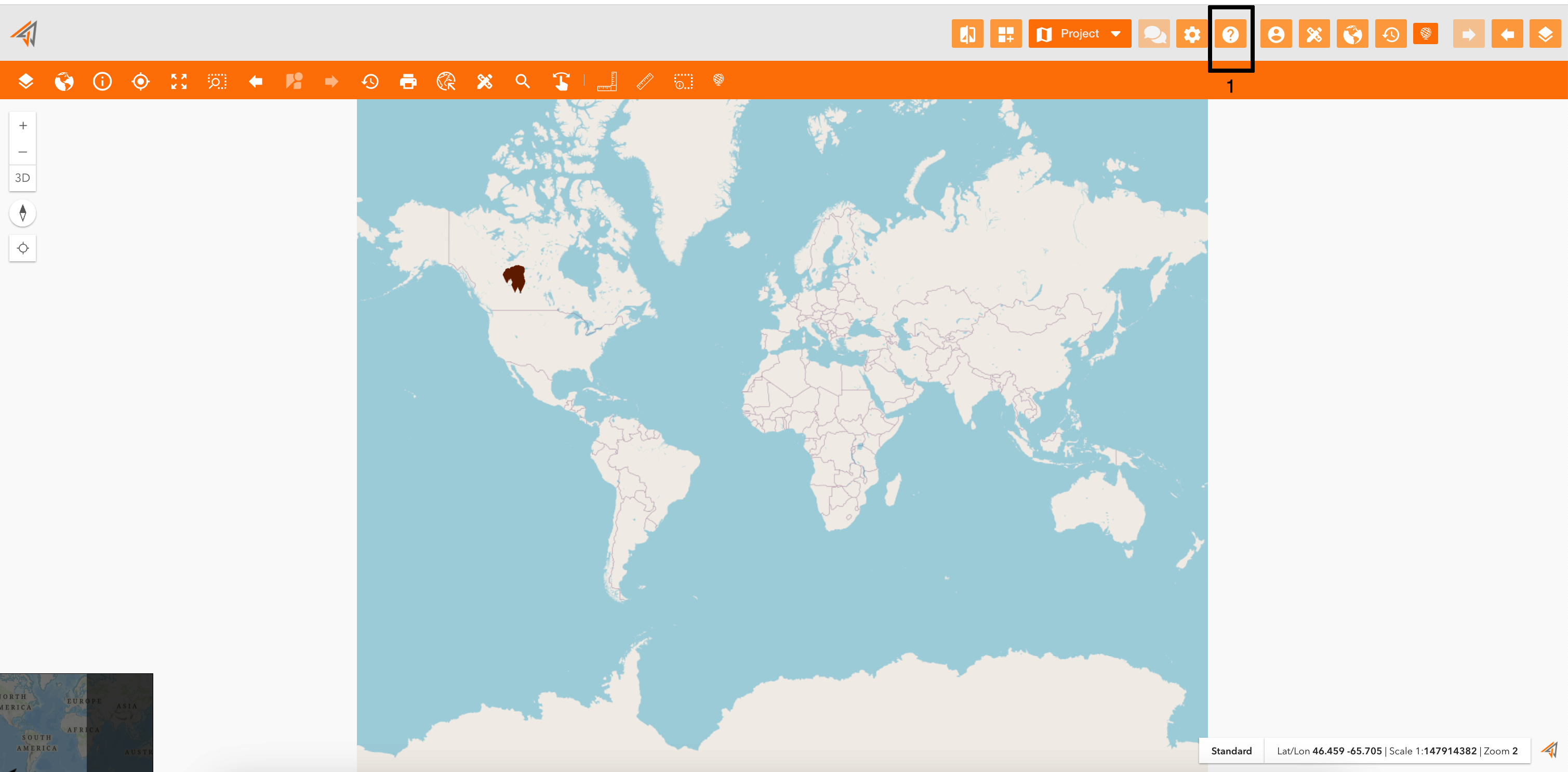The height and width of the screenshot is (772, 1568).
Task: Click the layers button in header
Action: pyautogui.click(x=1546, y=34)
